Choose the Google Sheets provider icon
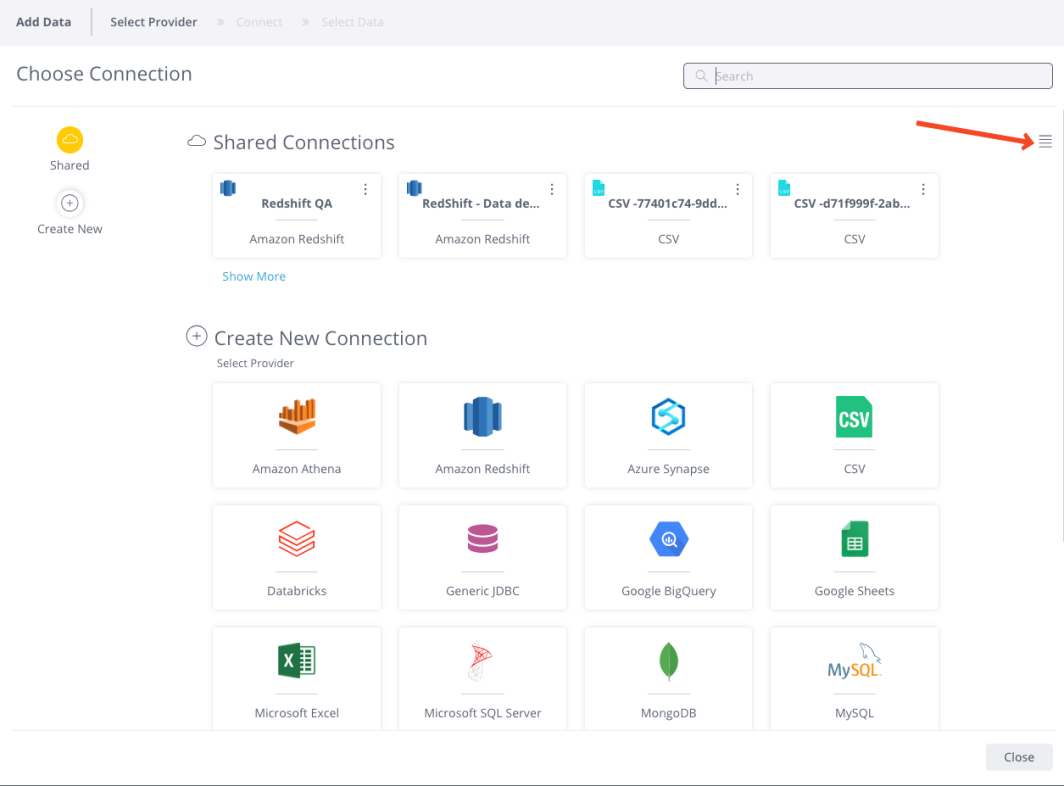The width and height of the screenshot is (1064, 786). pos(854,539)
